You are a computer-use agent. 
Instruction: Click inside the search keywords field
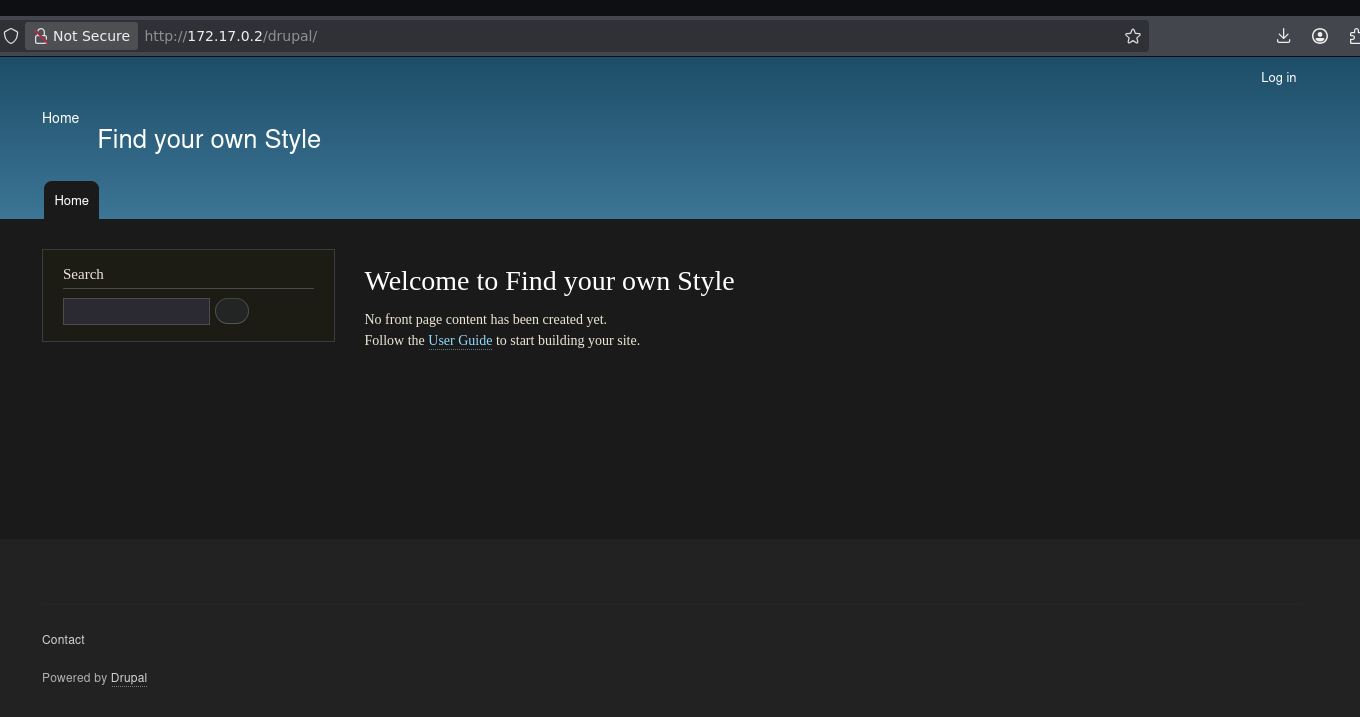[x=136, y=311]
